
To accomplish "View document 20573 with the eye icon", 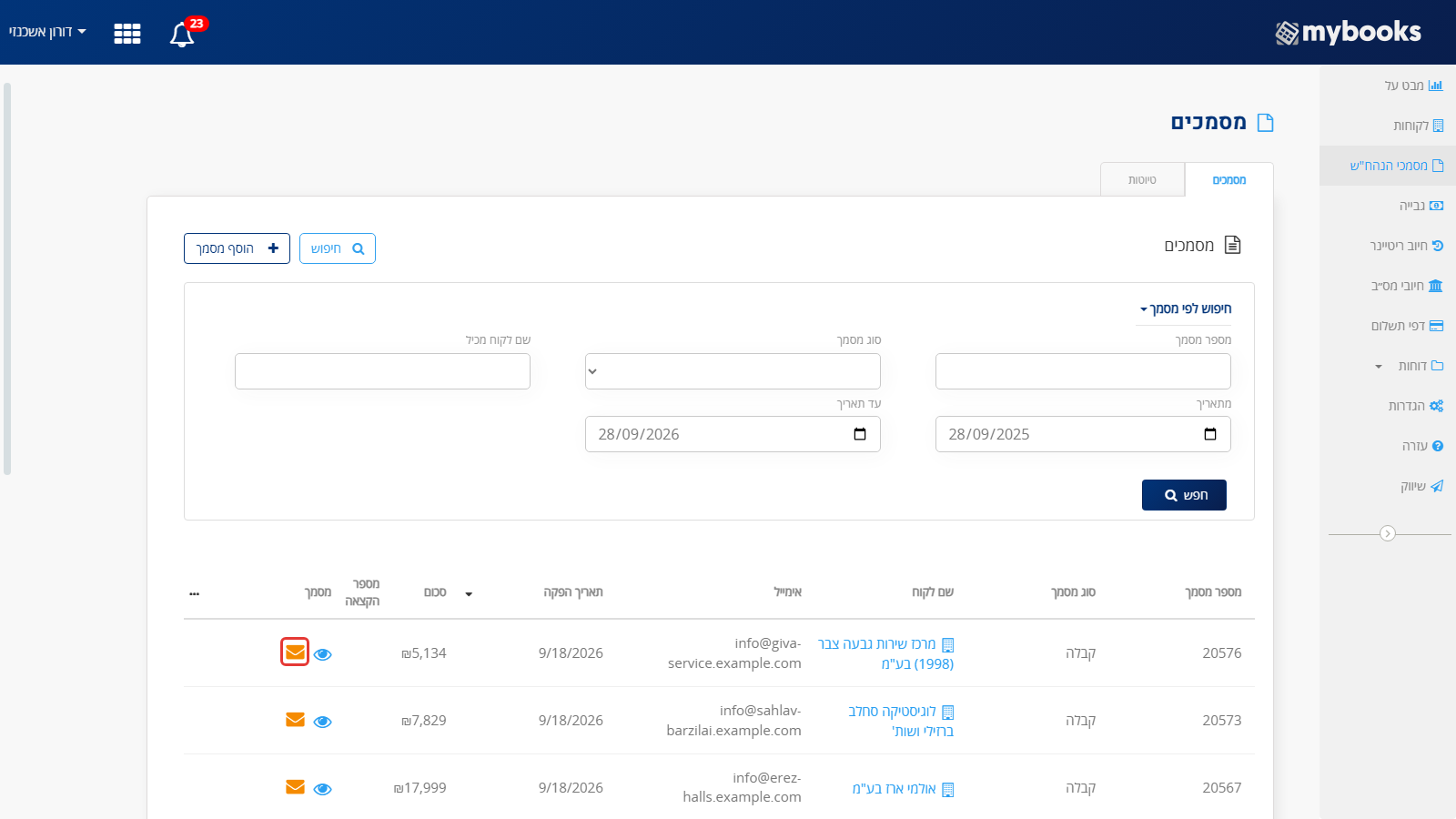I will click(323, 722).
